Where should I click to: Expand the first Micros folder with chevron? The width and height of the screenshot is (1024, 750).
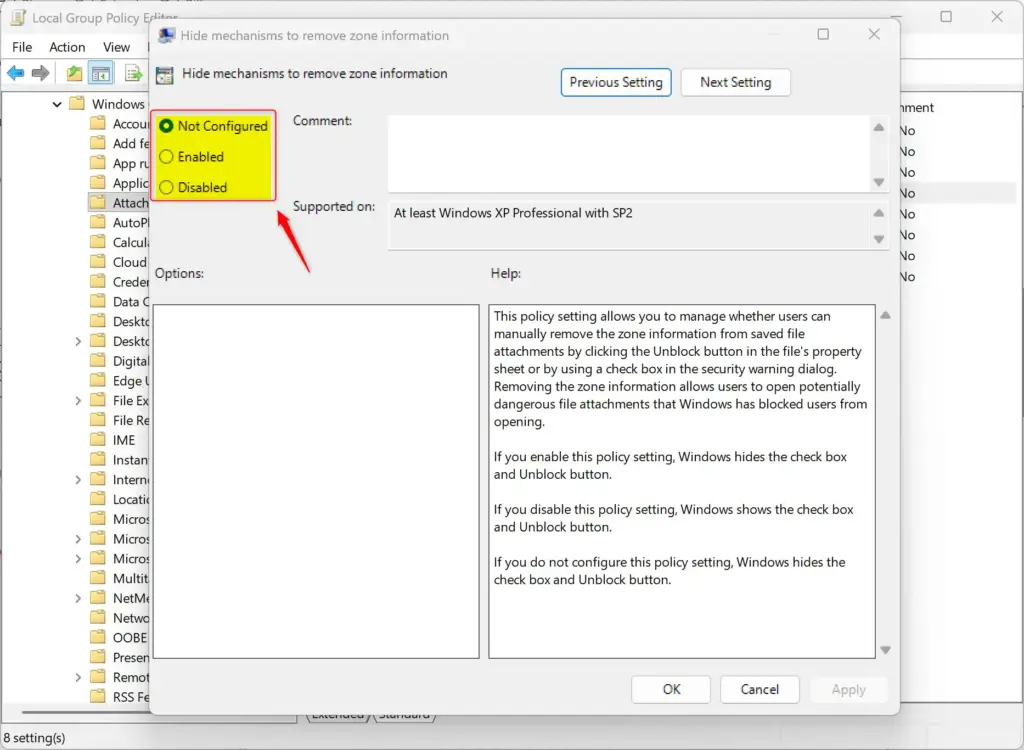[78, 539]
